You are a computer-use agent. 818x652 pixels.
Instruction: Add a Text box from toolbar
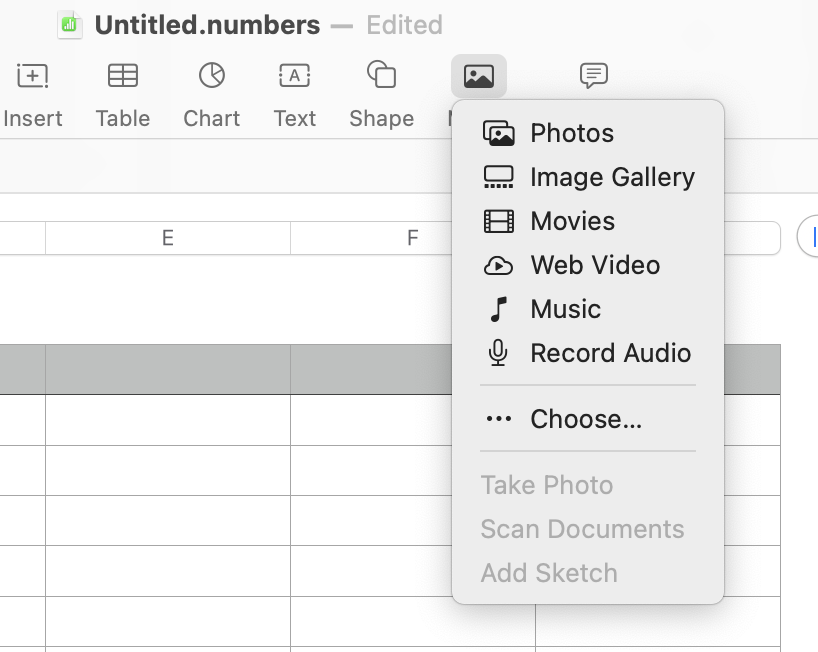pyautogui.click(x=294, y=76)
